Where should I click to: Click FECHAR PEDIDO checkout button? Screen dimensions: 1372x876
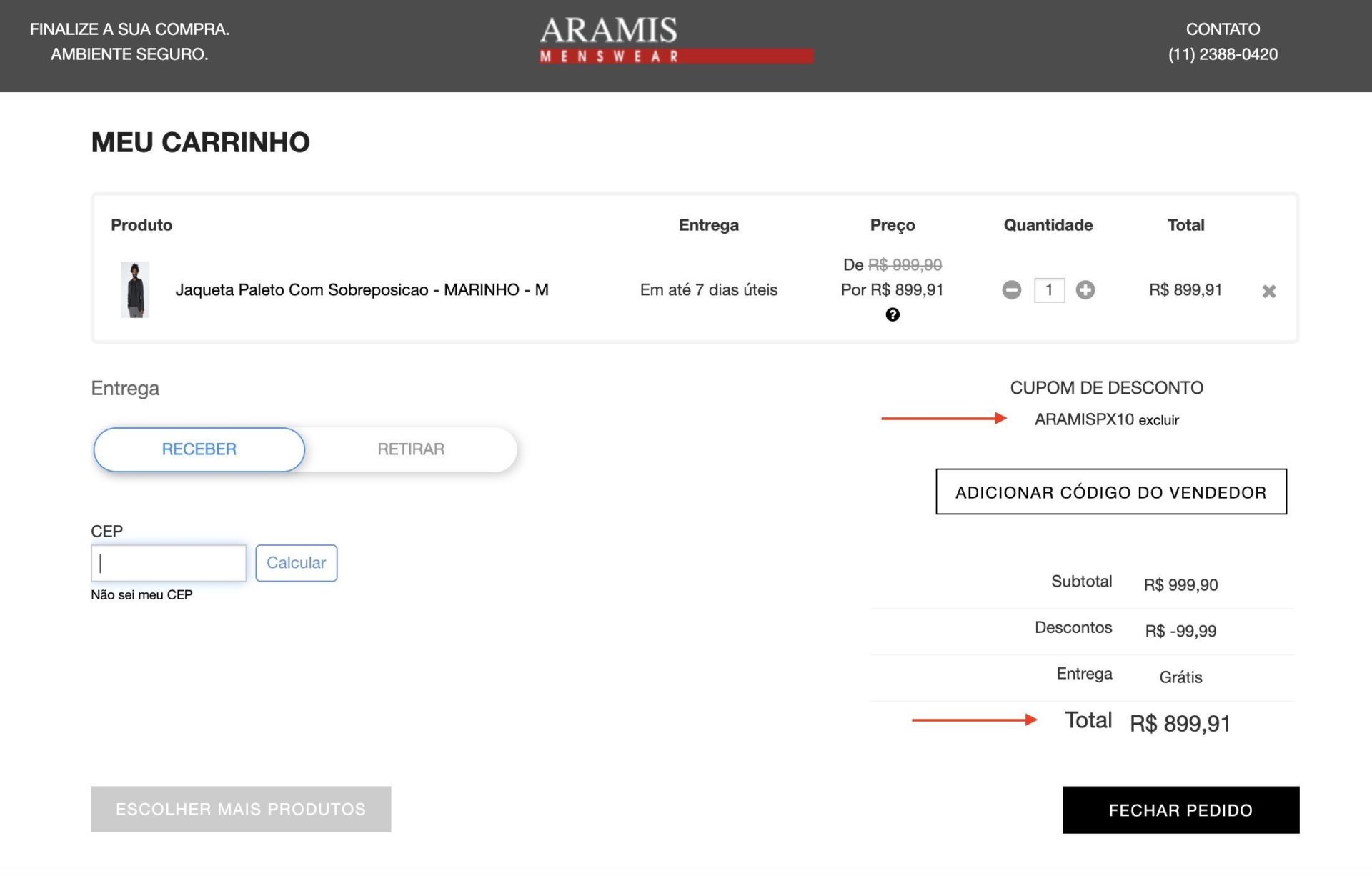(x=1180, y=810)
